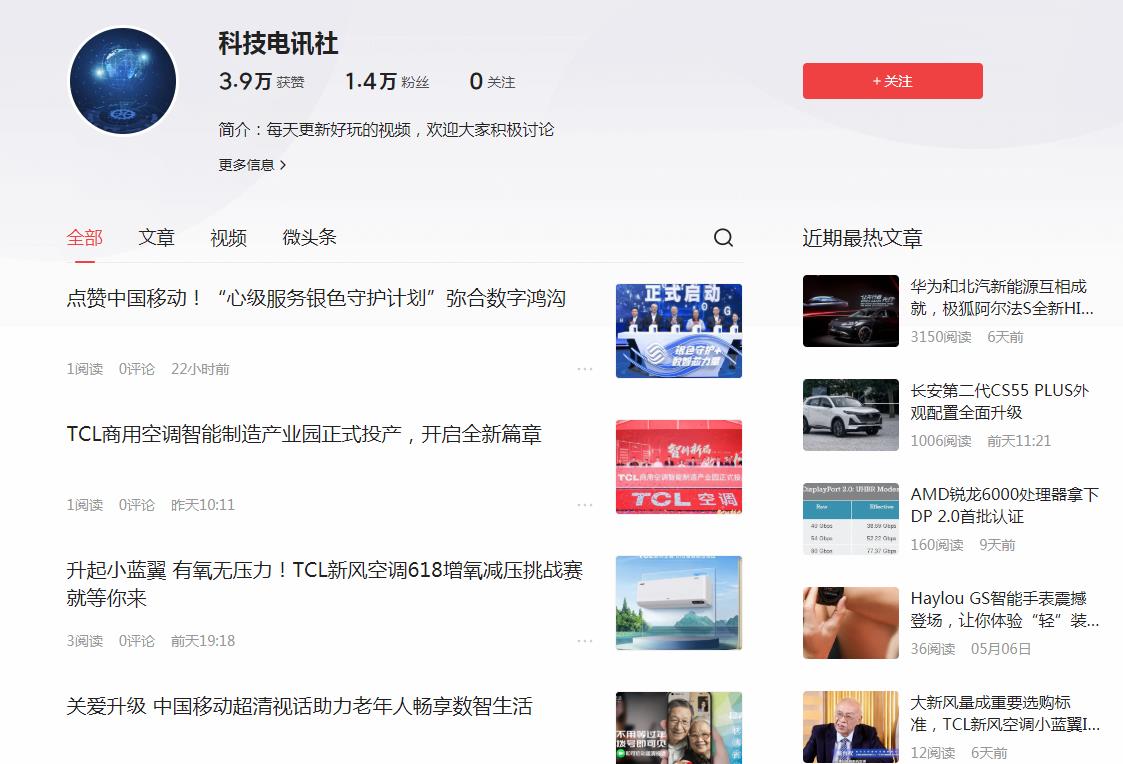Open more options for 升起小蓝翼 article
This screenshot has height=764, width=1123.
[585, 641]
